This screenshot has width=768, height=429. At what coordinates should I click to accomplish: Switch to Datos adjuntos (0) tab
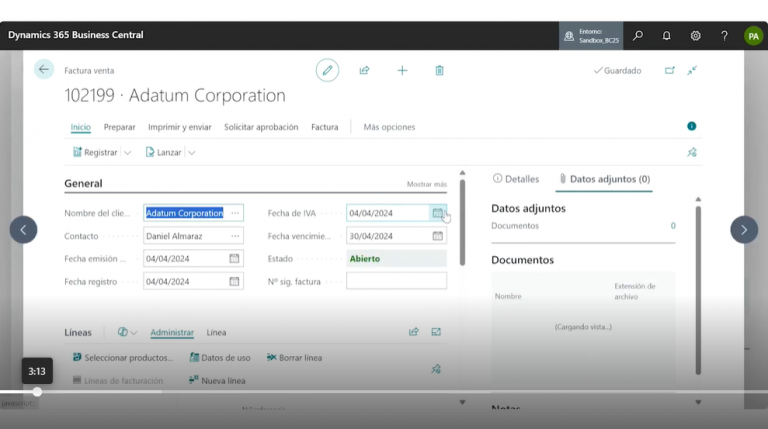[x=604, y=179]
